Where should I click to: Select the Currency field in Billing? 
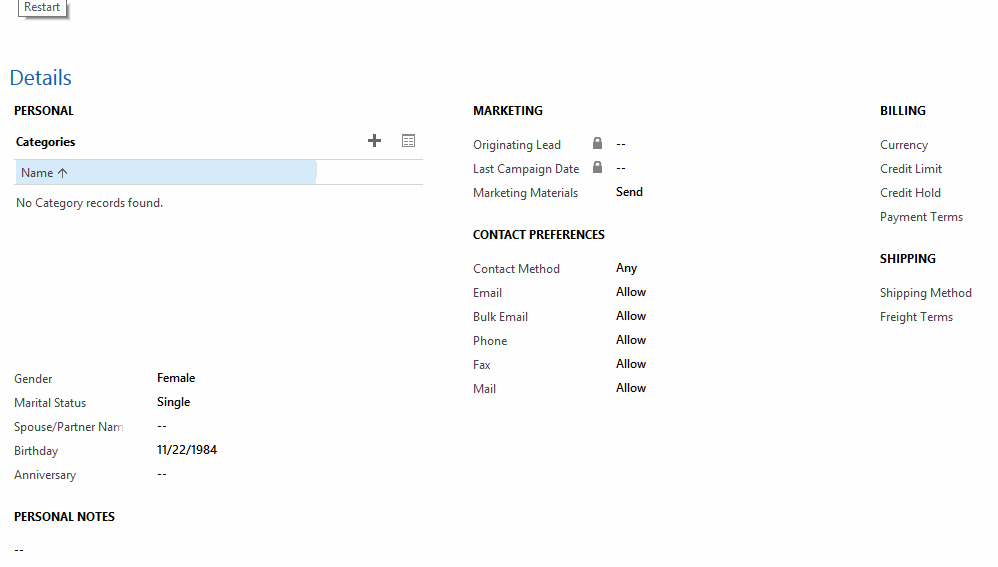coord(904,145)
